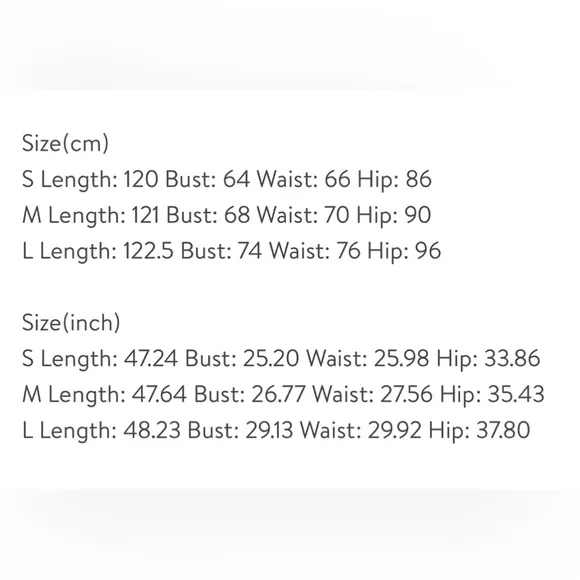Screen dimensions: 580x580
Task: Click the Hip: 35.43 value
Action: [492, 394]
